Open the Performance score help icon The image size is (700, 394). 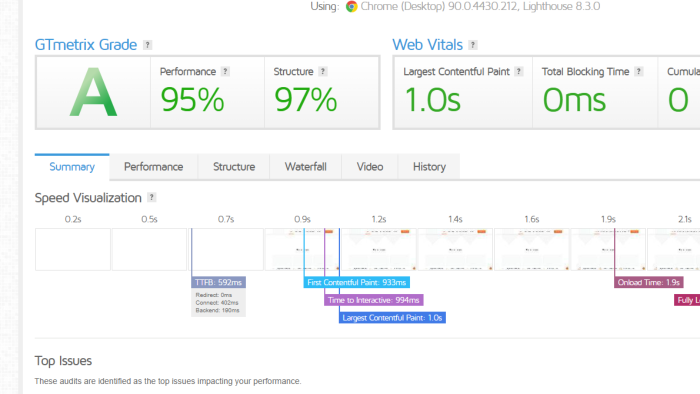[225, 71]
